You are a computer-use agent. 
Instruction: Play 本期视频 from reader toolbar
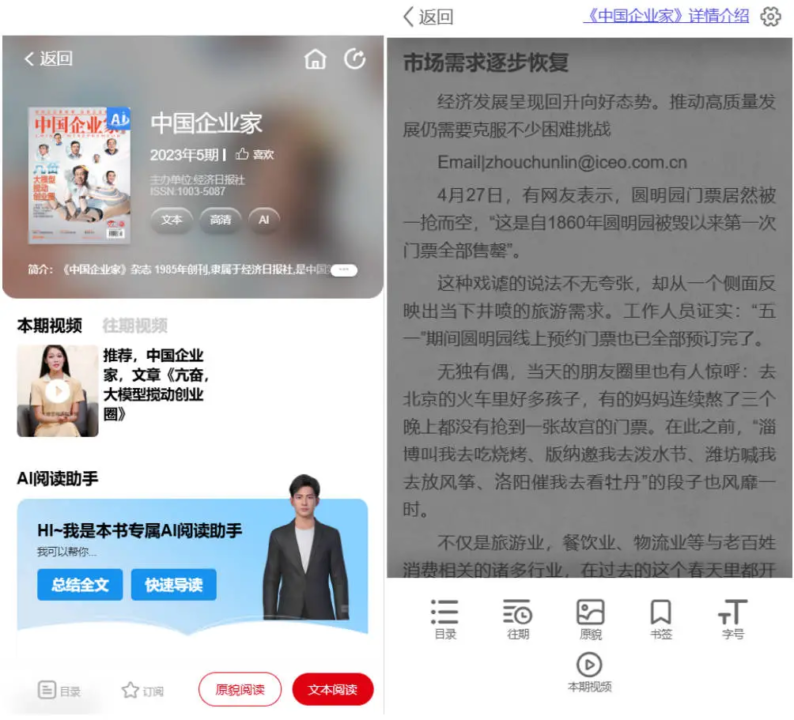click(x=590, y=671)
